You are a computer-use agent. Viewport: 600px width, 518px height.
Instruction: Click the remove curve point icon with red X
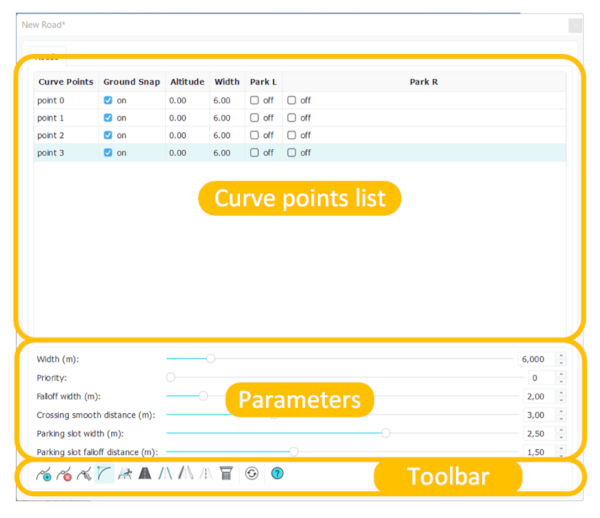tap(64, 474)
